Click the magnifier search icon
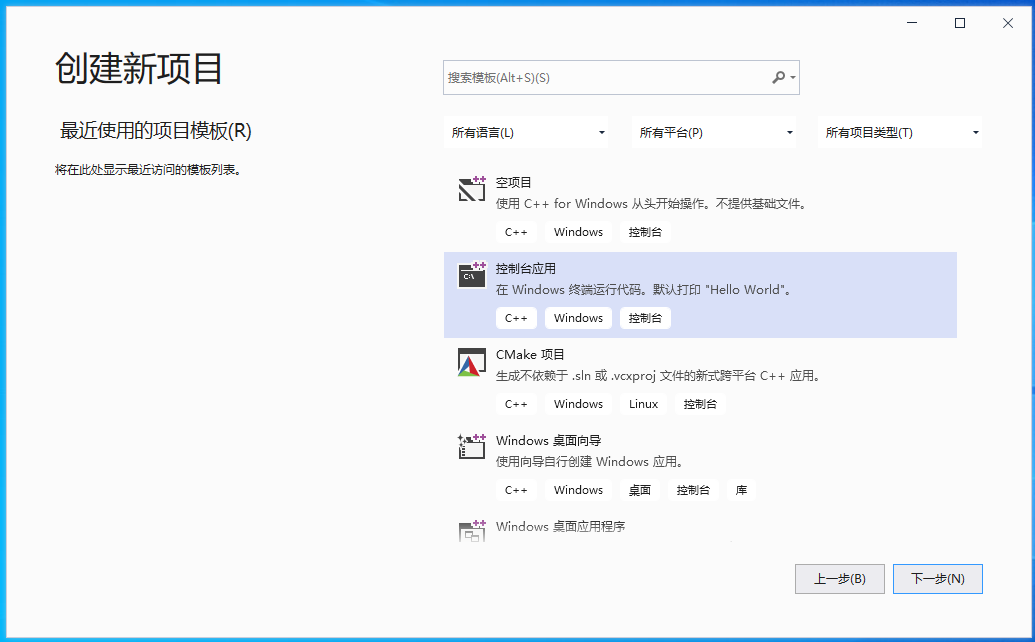 (x=779, y=78)
